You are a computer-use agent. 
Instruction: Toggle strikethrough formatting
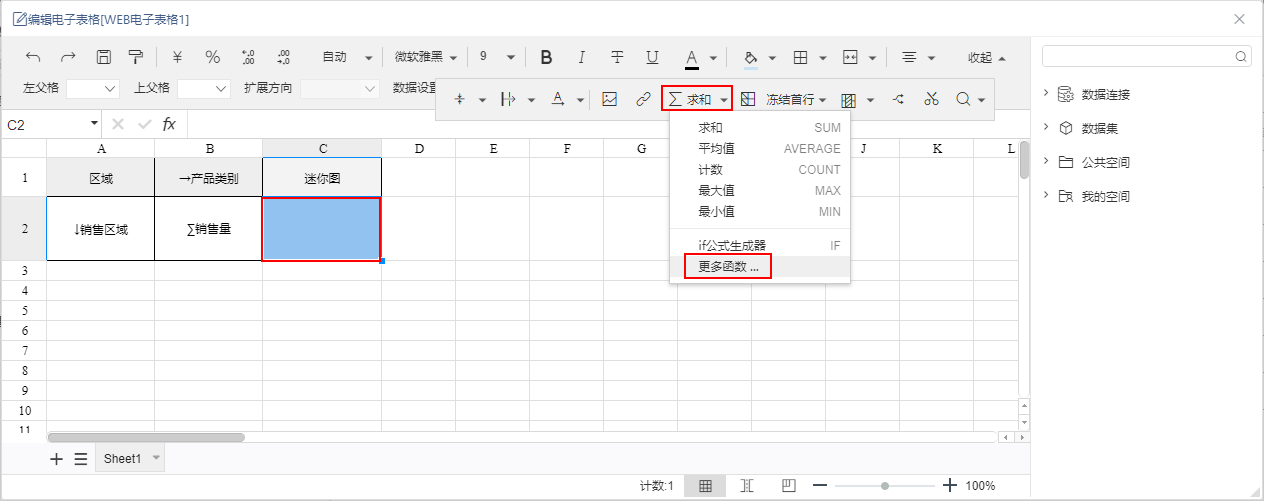(x=617, y=57)
